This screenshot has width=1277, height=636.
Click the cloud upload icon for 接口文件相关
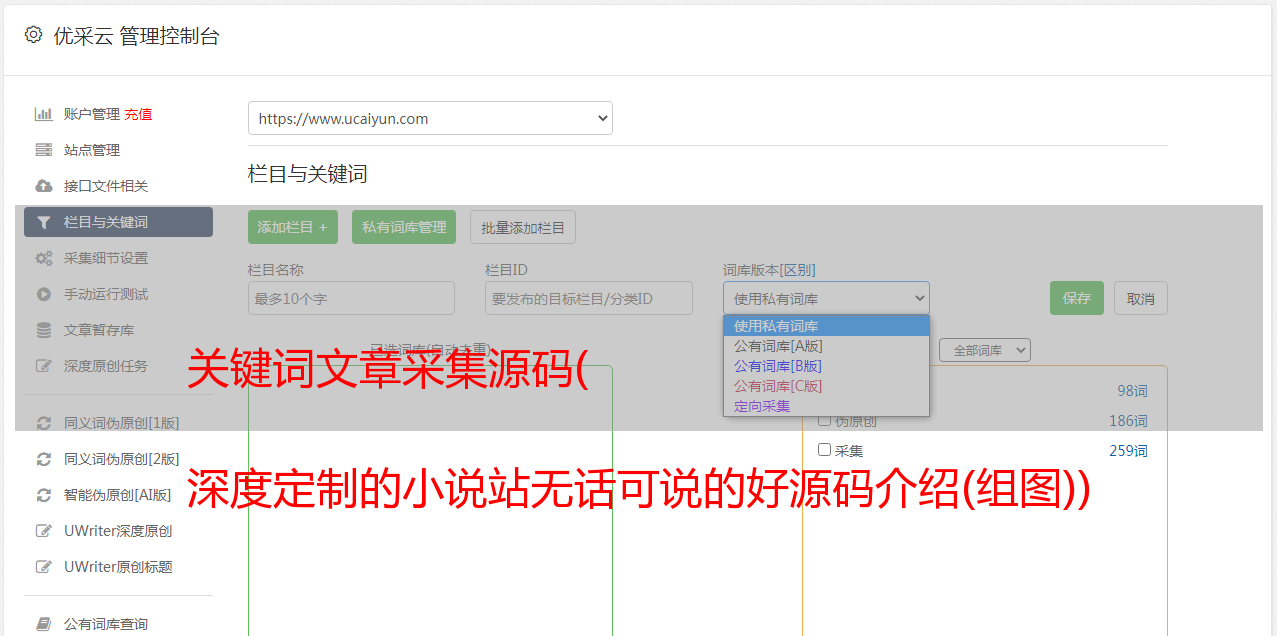(43, 186)
